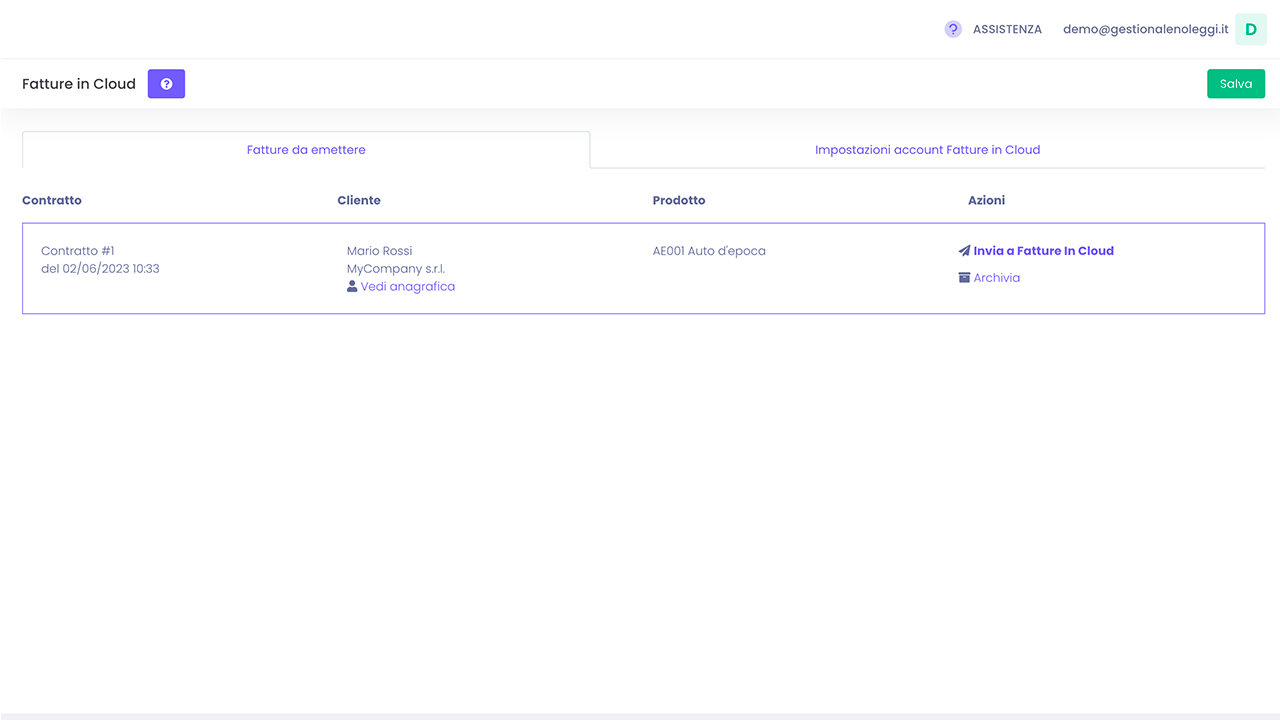Viewport: 1280px width, 720px height.
Task: Archive contract with Archivia link
Action: [997, 278]
